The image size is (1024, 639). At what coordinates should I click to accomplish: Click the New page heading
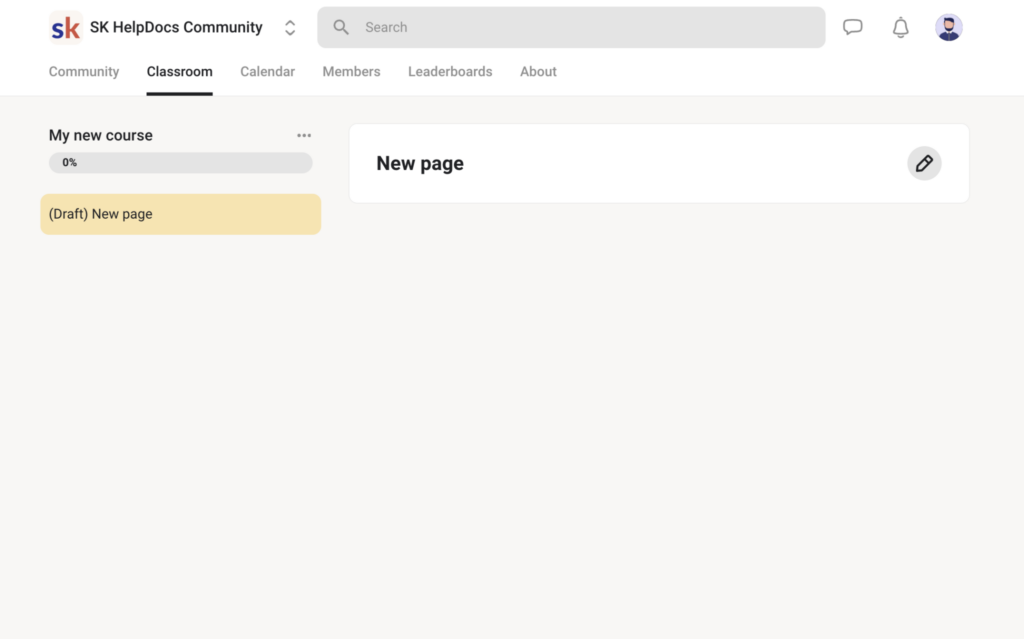[x=420, y=164]
